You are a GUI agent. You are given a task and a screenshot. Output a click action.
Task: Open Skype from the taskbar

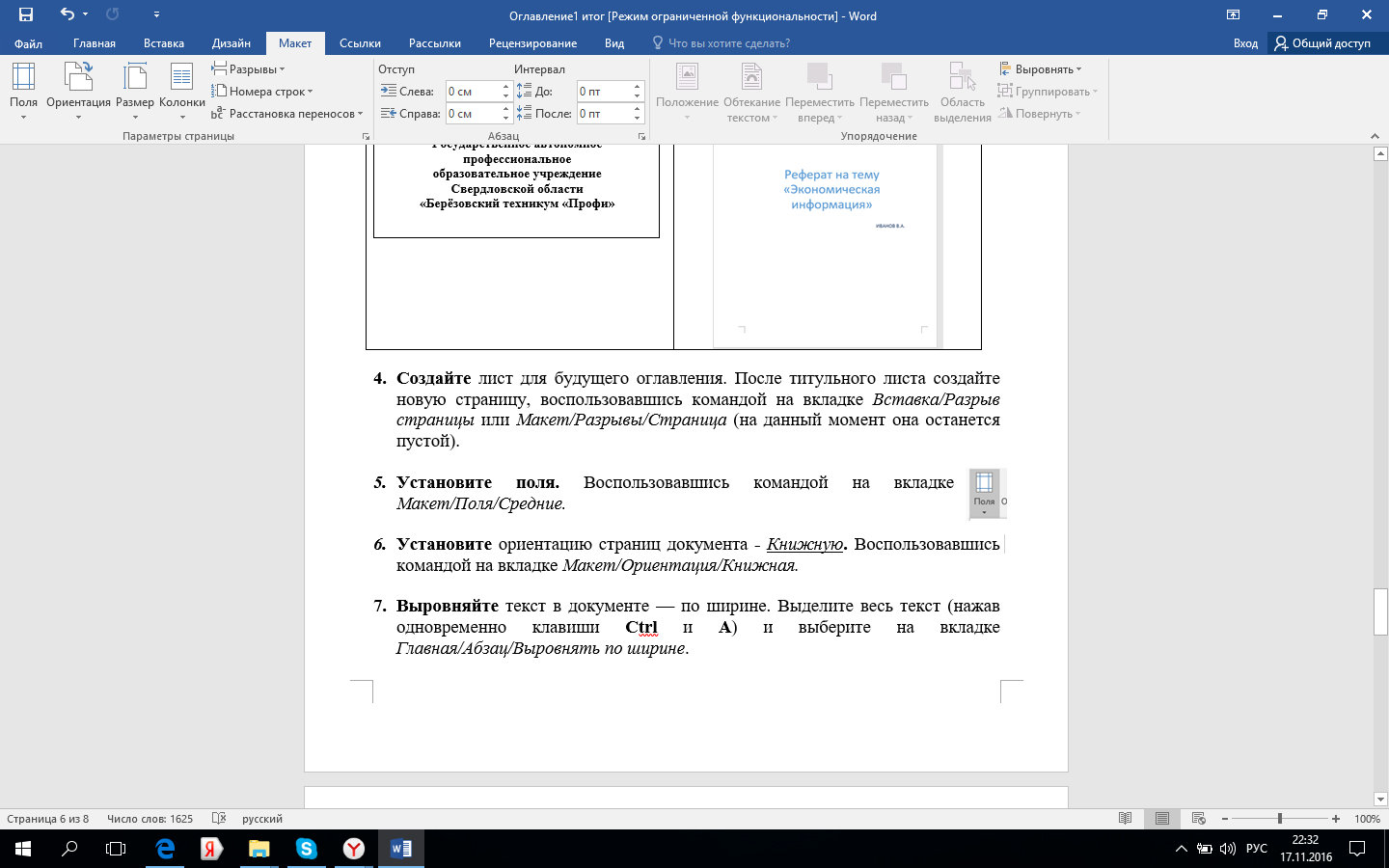coord(307,849)
